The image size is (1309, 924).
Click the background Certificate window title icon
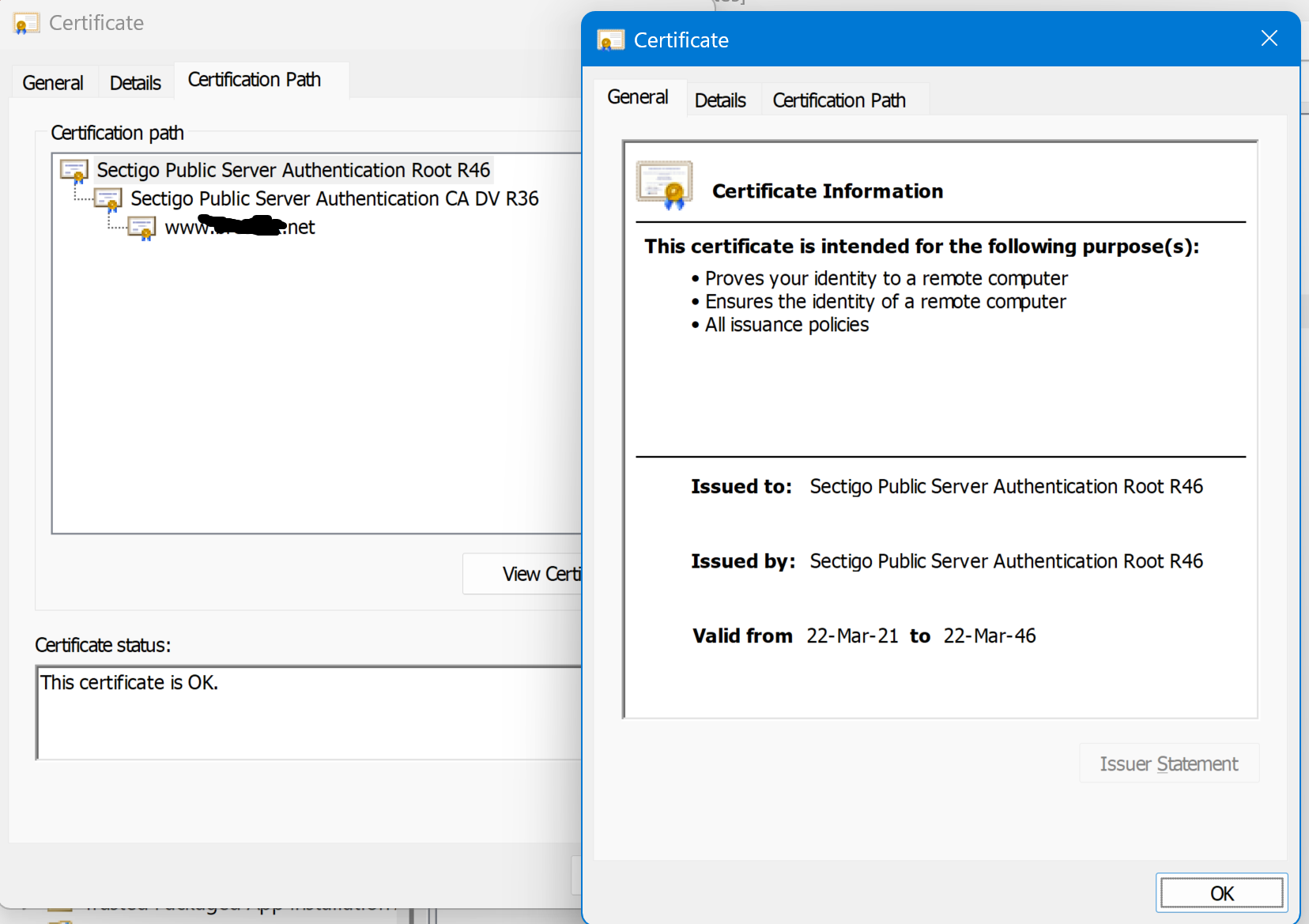[26, 24]
